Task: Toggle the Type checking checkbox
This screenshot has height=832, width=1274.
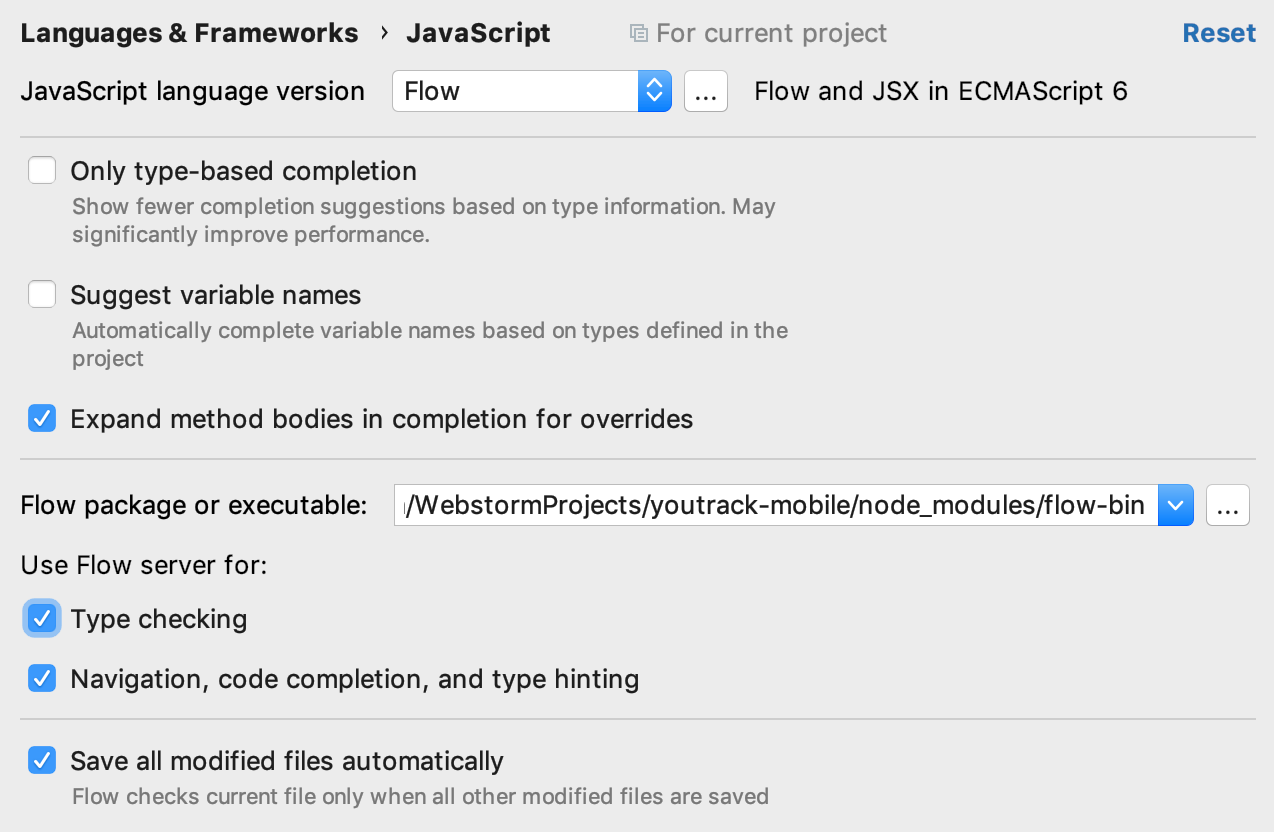Action: pos(42,619)
